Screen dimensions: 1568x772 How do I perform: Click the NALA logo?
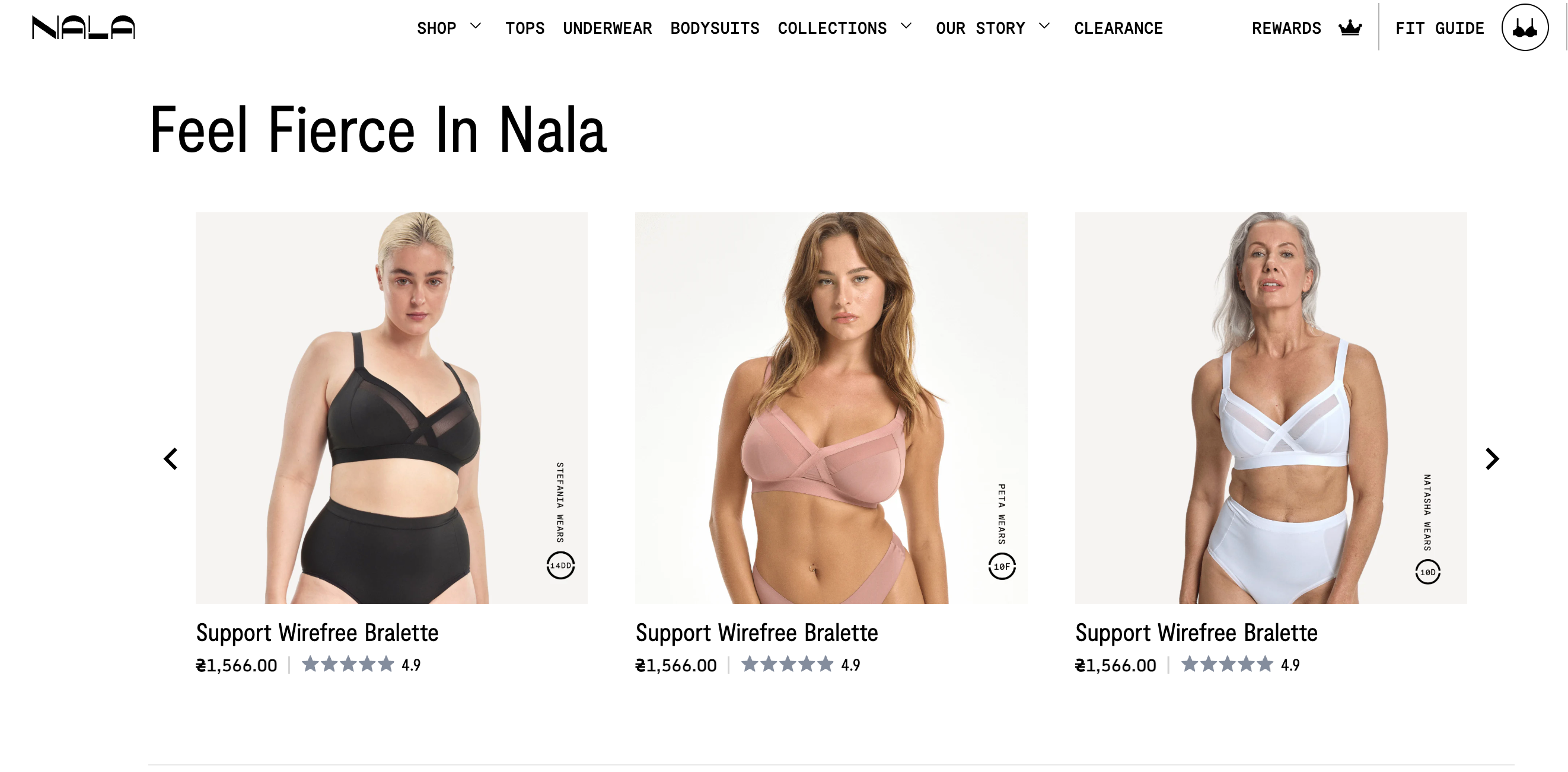[84, 27]
